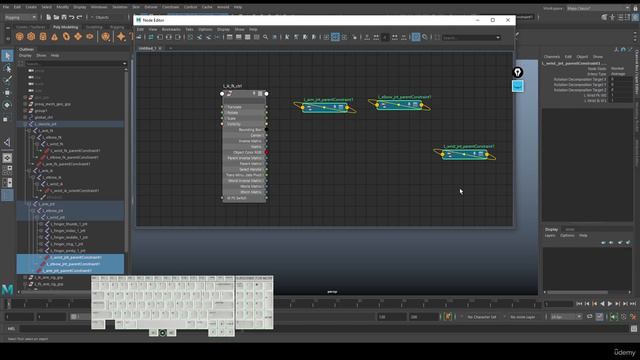This screenshot has width=640, height=360.
Task: Select the Untitled_1 tab in Node Editor
Action: pos(147,48)
